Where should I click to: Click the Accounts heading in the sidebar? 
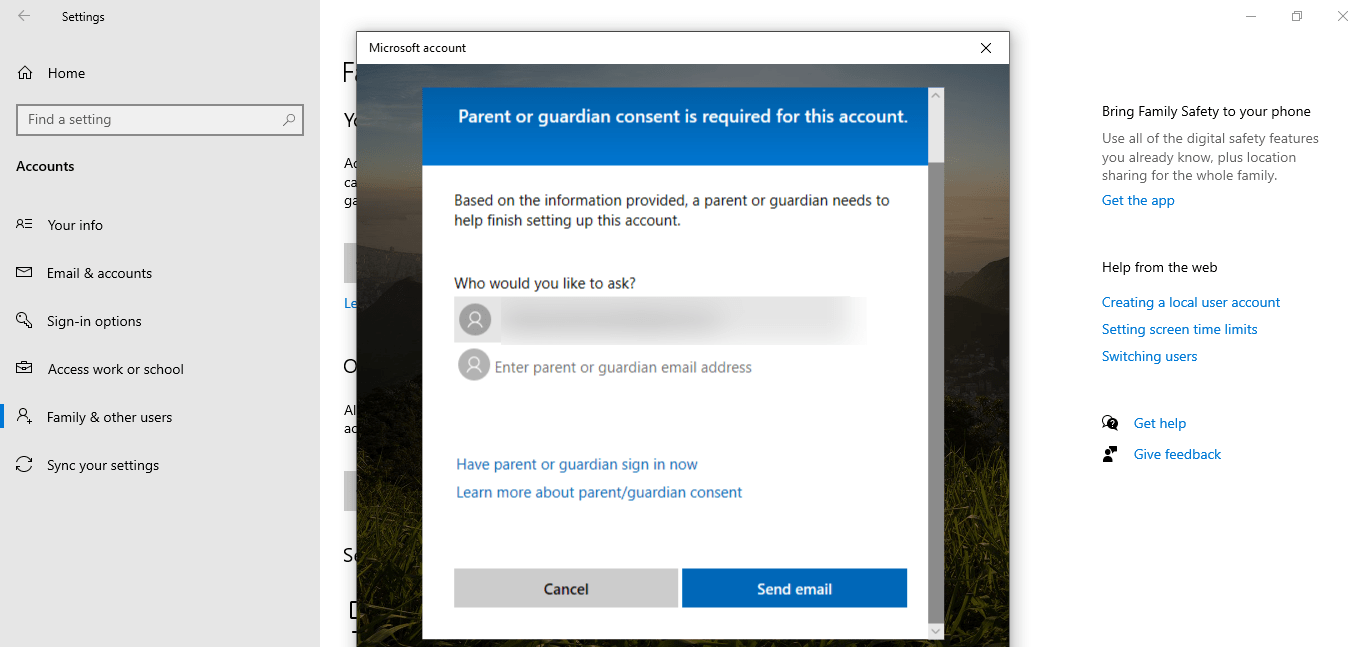[45, 166]
